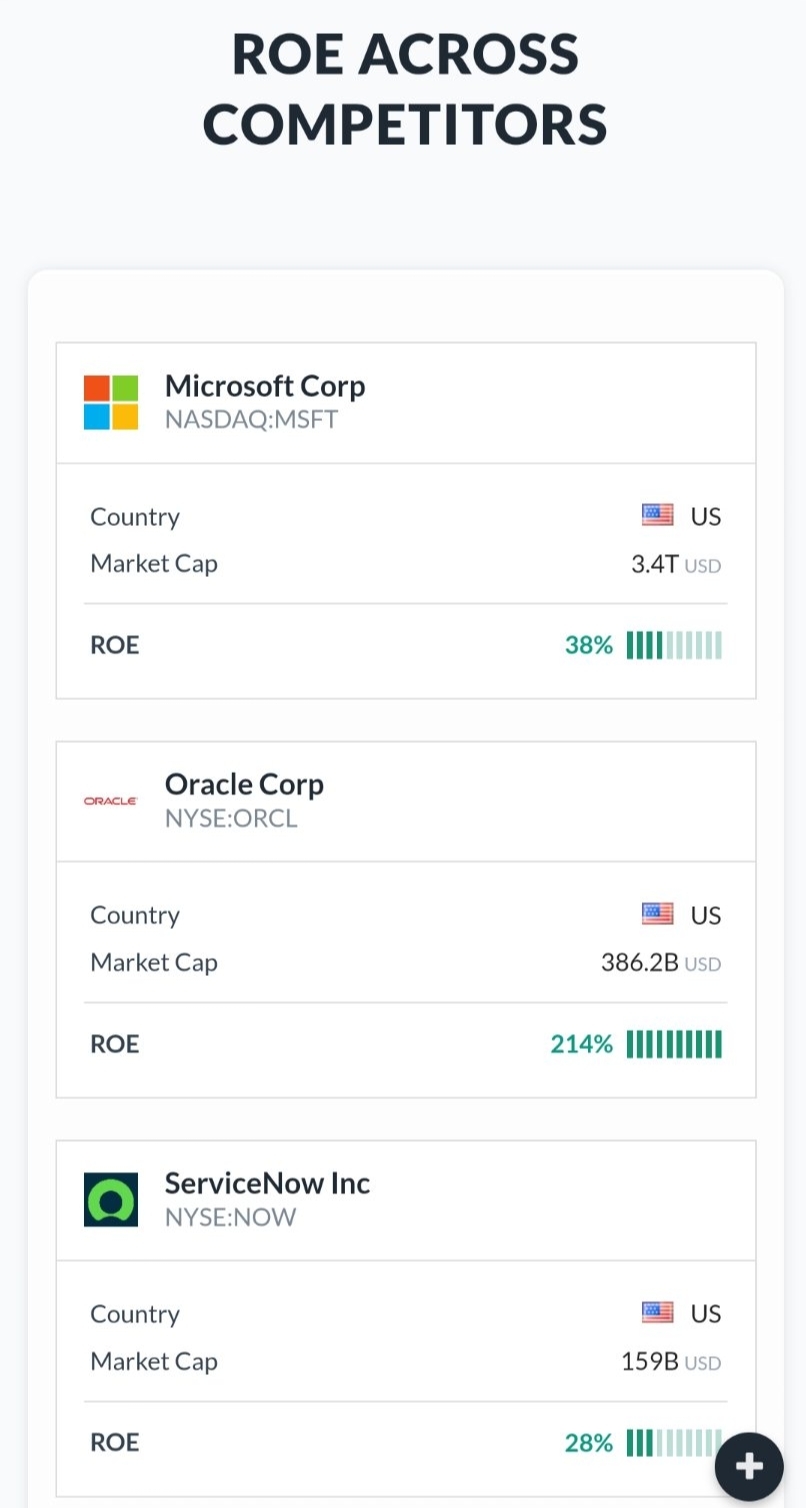Open the Microsoft Corp company link
This screenshot has height=1508, width=806.
click(x=265, y=386)
